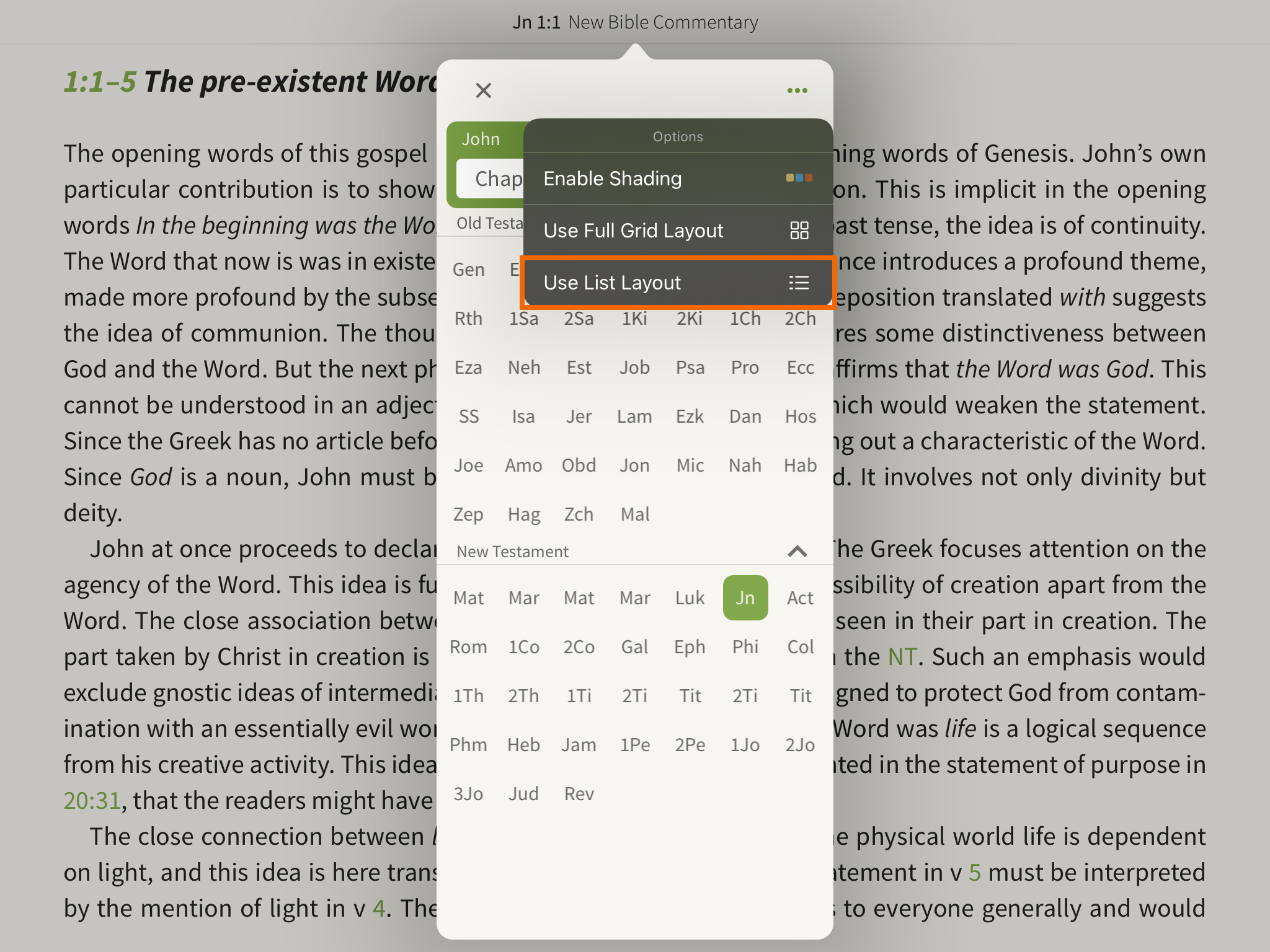Select Jer book

[579, 416]
